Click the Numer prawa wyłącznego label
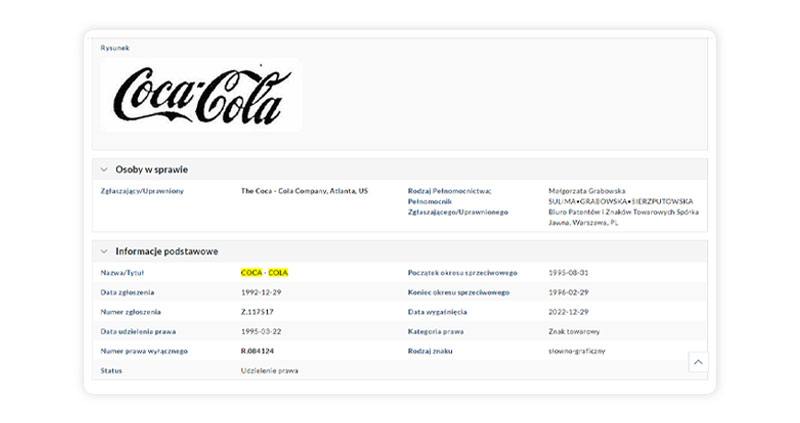This screenshot has width=800, height=423. click(x=144, y=351)
